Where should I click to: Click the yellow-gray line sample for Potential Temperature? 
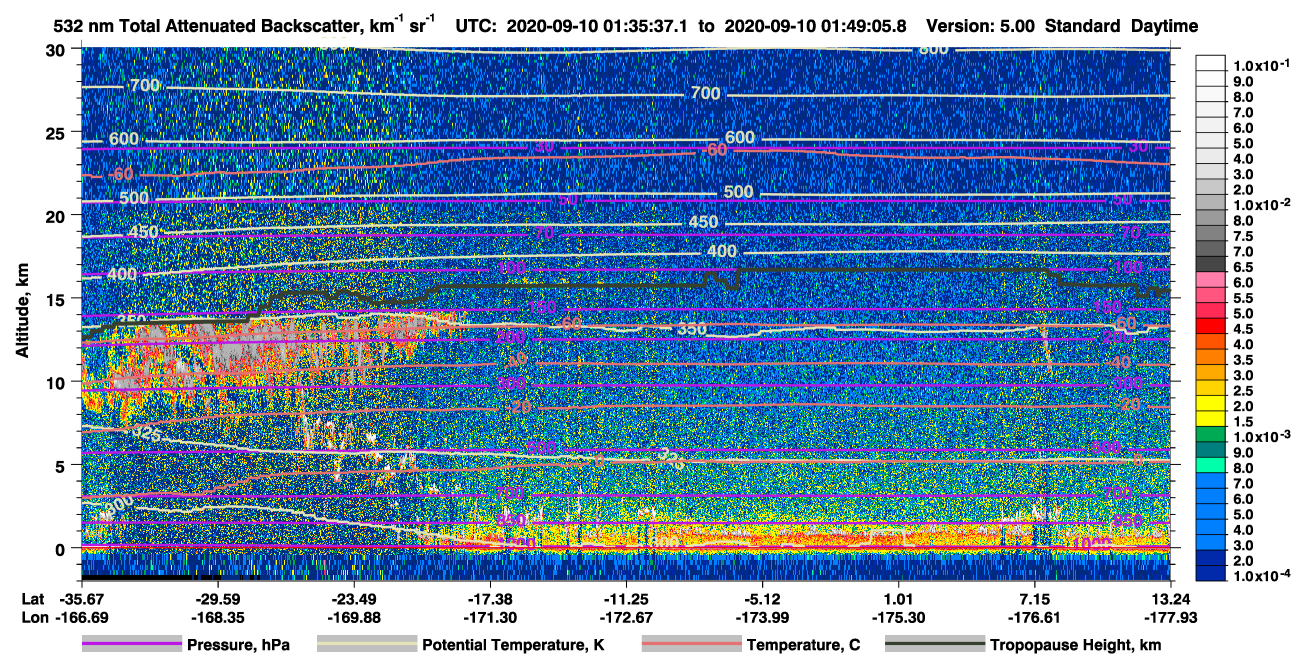[367, 645]
